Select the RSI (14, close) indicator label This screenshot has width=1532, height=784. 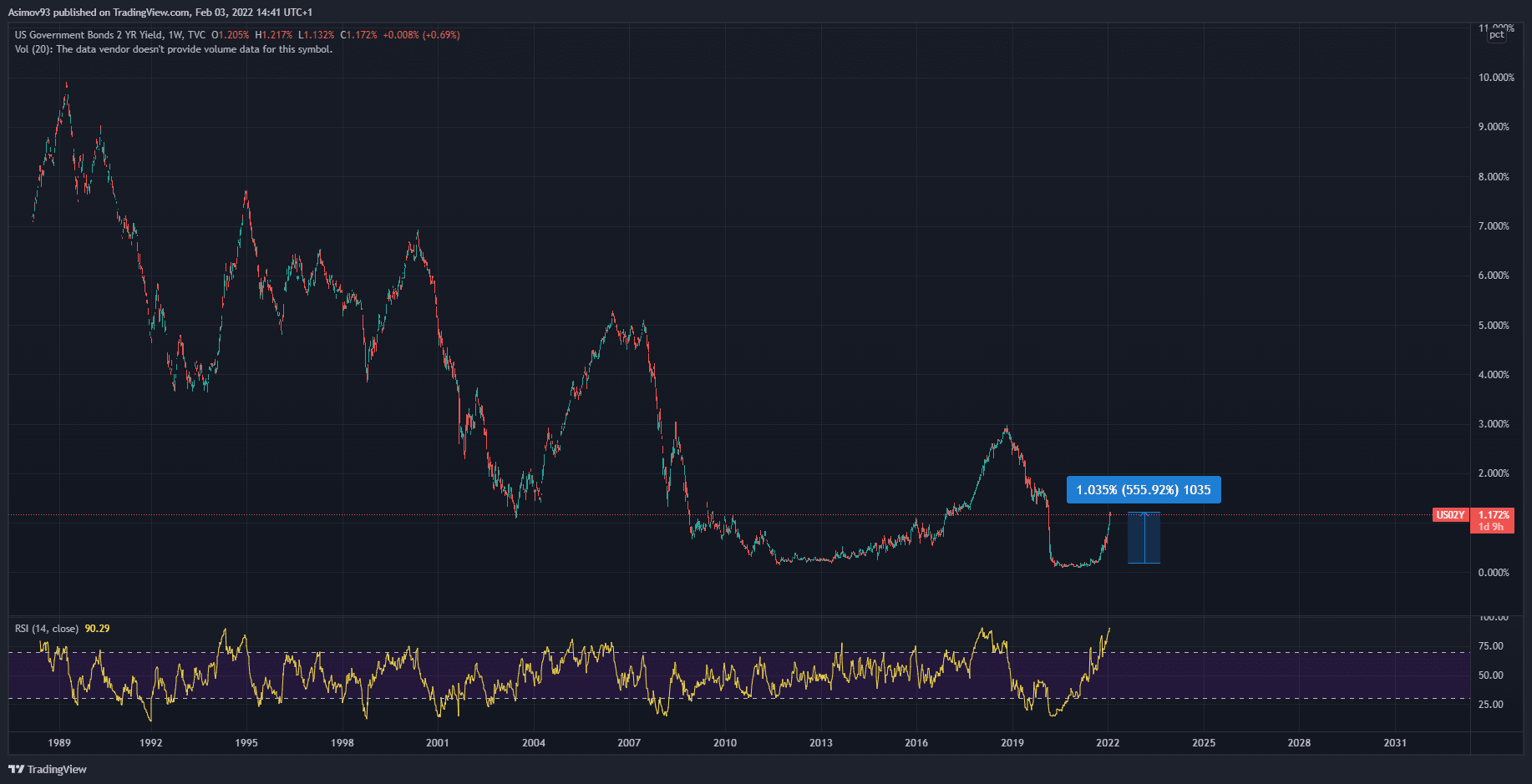click(47, 629)
